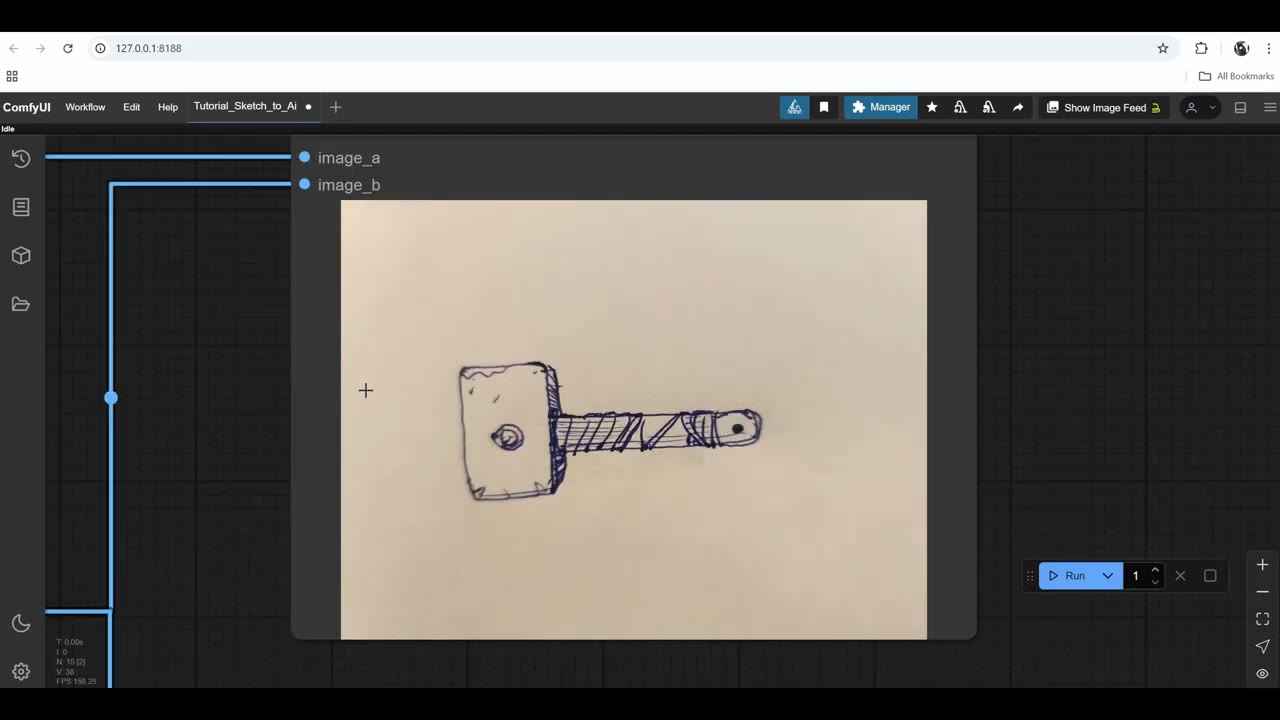Open the Edit menu
The width and height of the screenshot is (1280, 720).
(132, 107)
